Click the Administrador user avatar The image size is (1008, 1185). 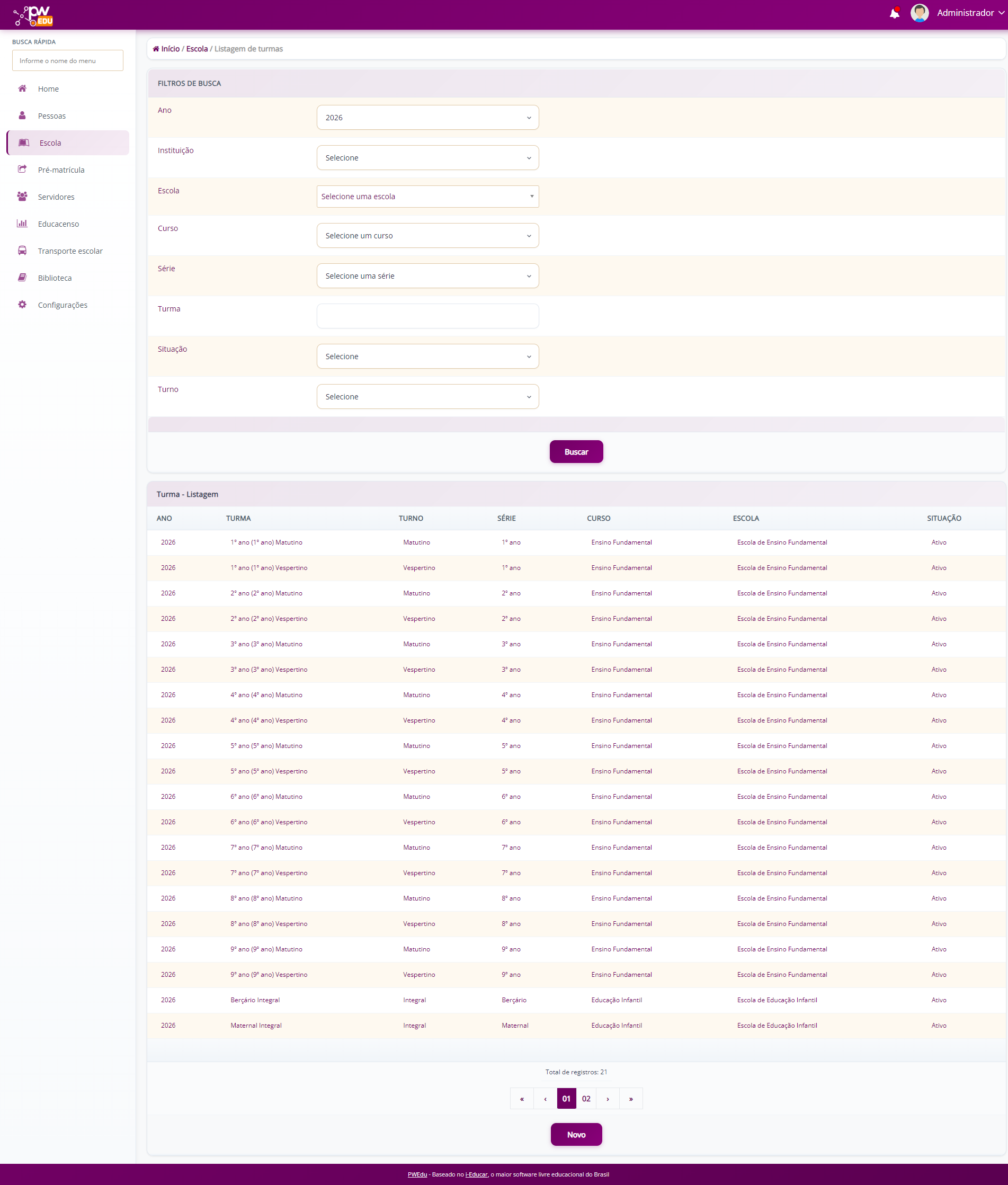tap(919, 13)
